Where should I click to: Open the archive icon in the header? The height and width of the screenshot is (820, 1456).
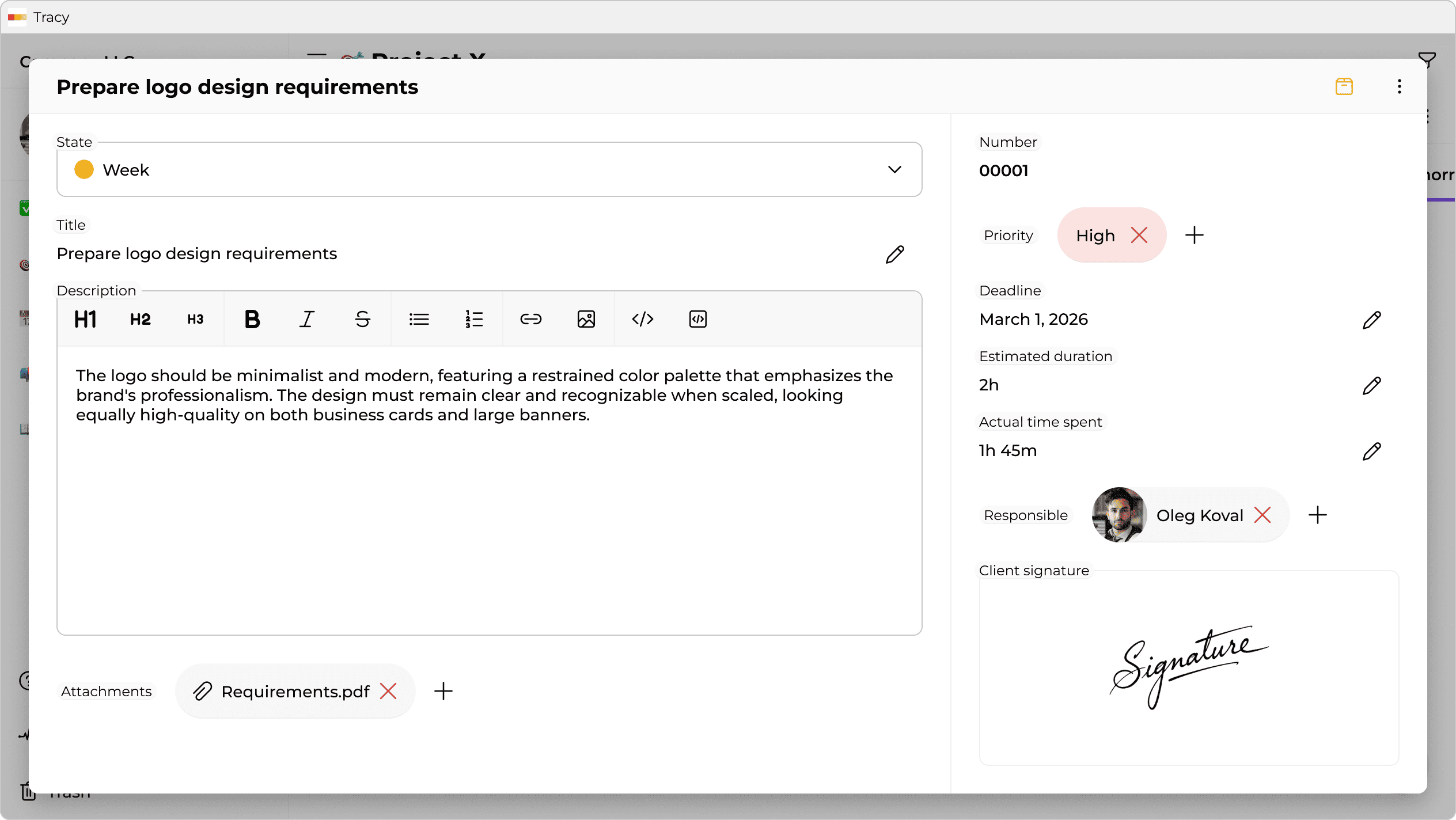point(1344,86)
